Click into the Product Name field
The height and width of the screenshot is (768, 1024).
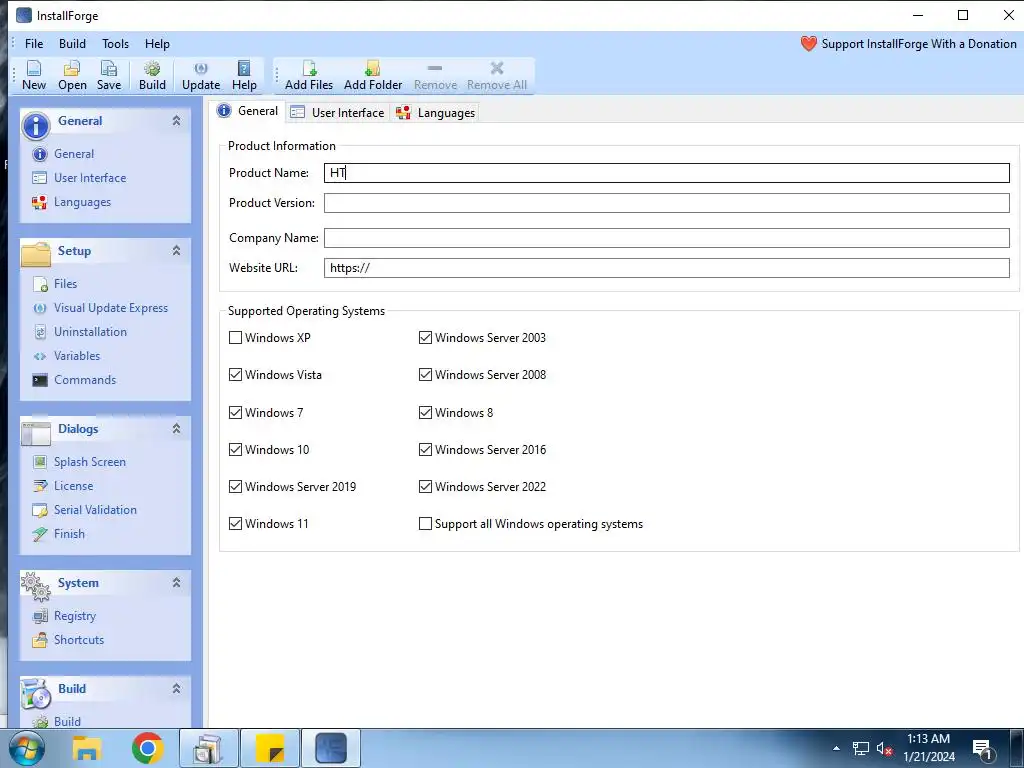tap(667, 173)
